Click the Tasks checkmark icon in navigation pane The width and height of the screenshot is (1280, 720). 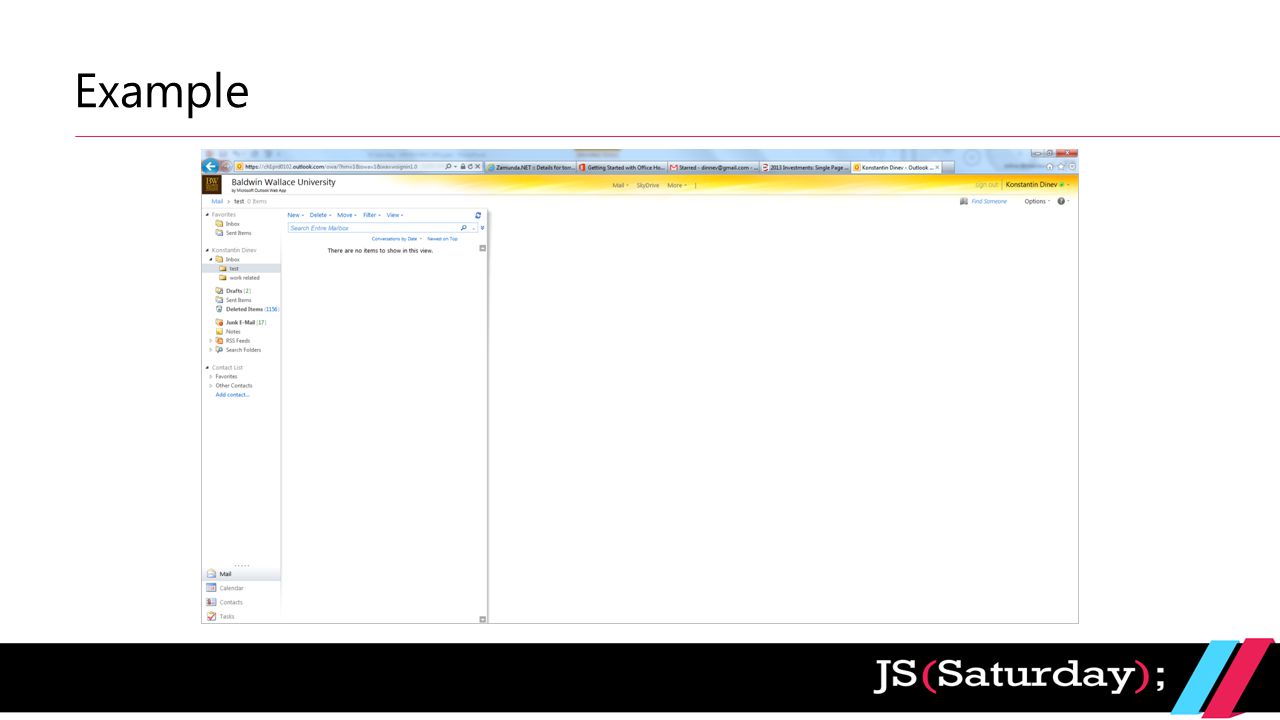coord(211,616)
